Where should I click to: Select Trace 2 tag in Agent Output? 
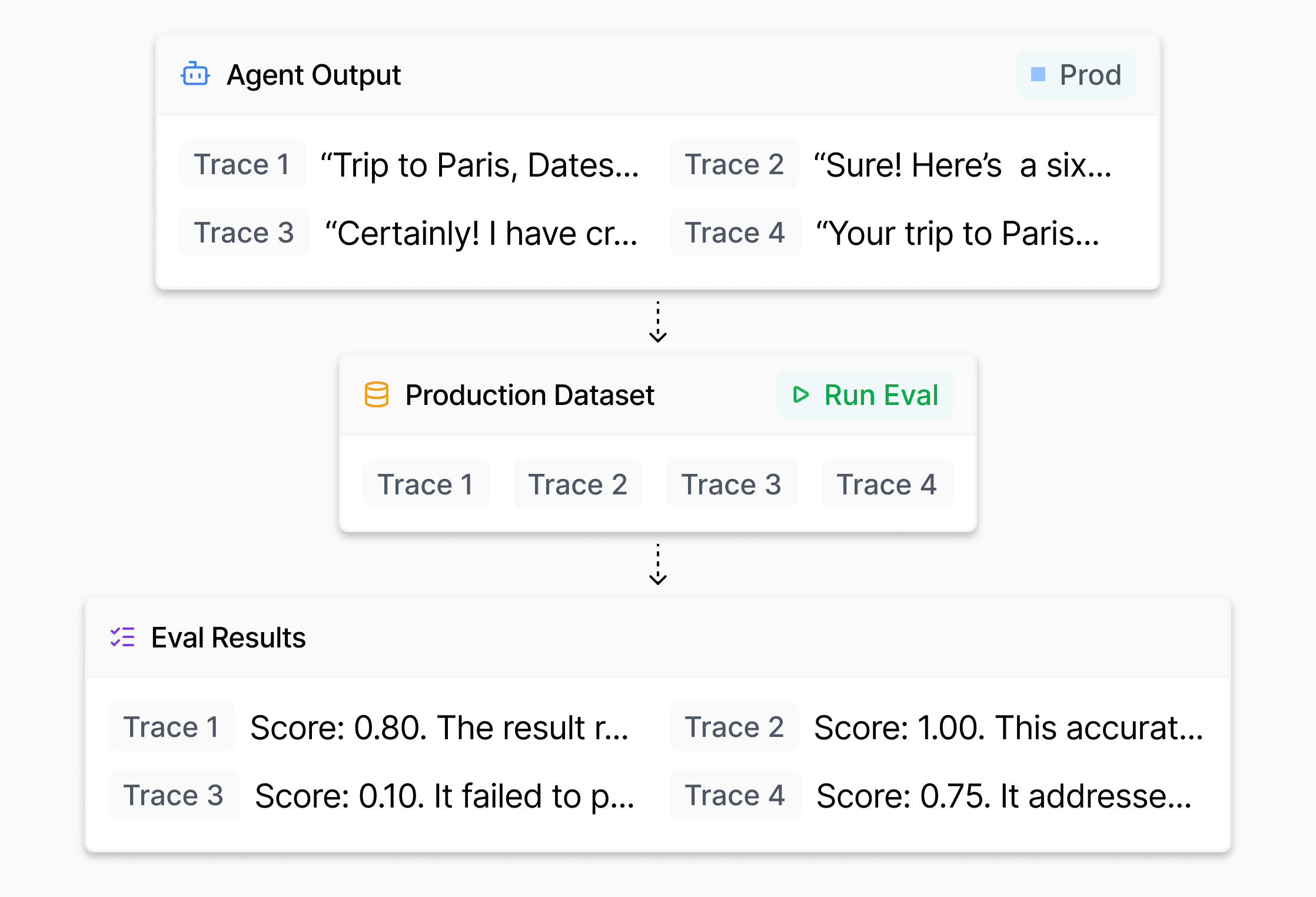point(735,164)
